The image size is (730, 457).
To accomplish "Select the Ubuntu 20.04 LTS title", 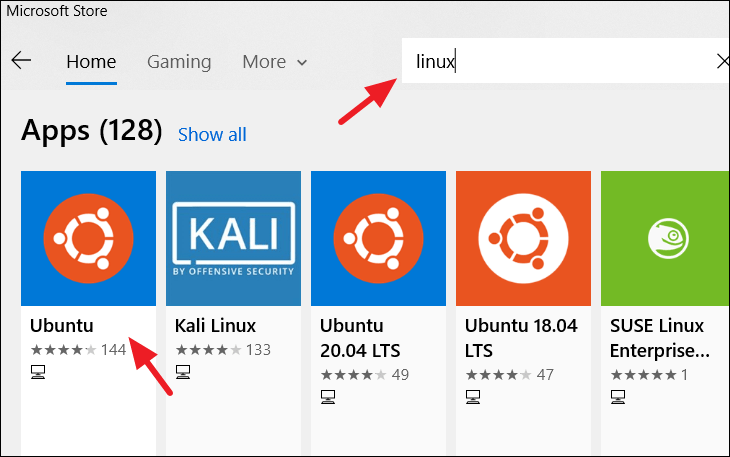I will pos(360,338).
